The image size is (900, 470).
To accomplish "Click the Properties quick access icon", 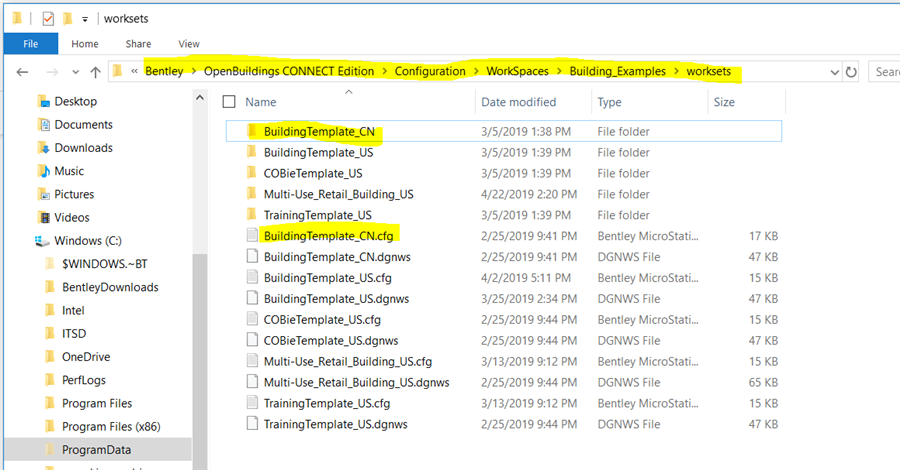I will [x=48, y=19].
